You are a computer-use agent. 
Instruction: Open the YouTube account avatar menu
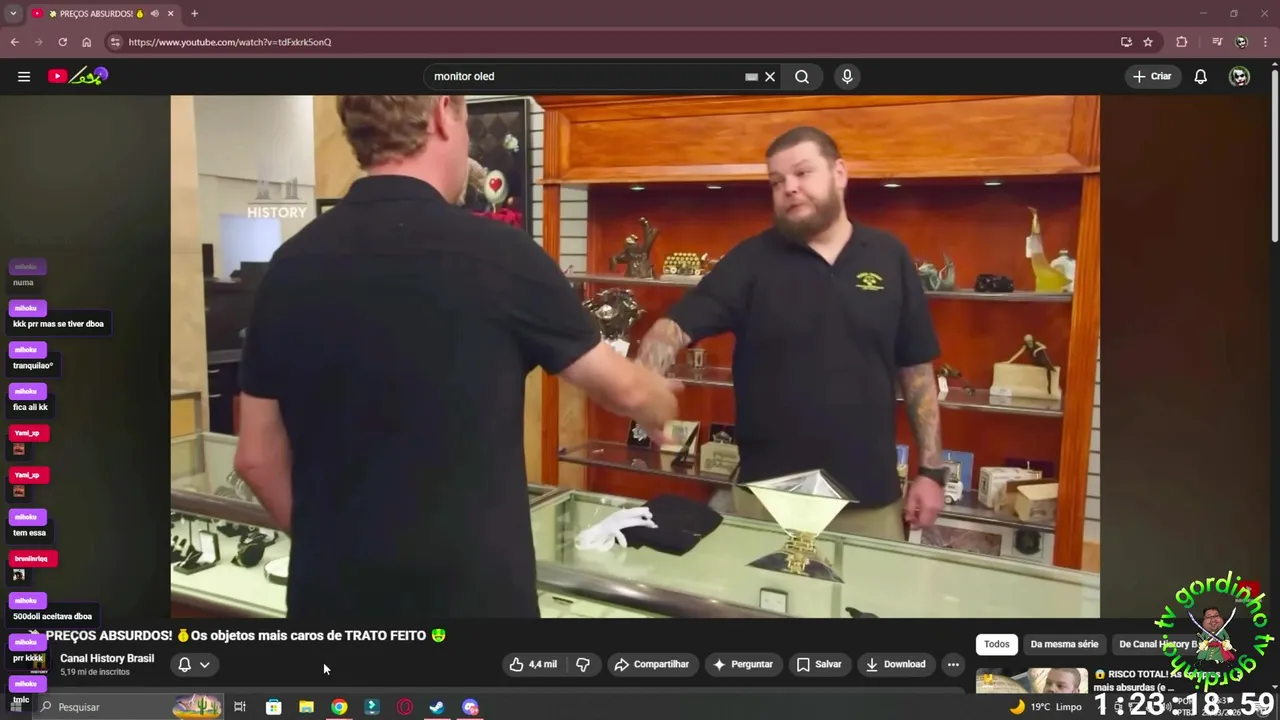[1239, 76]
